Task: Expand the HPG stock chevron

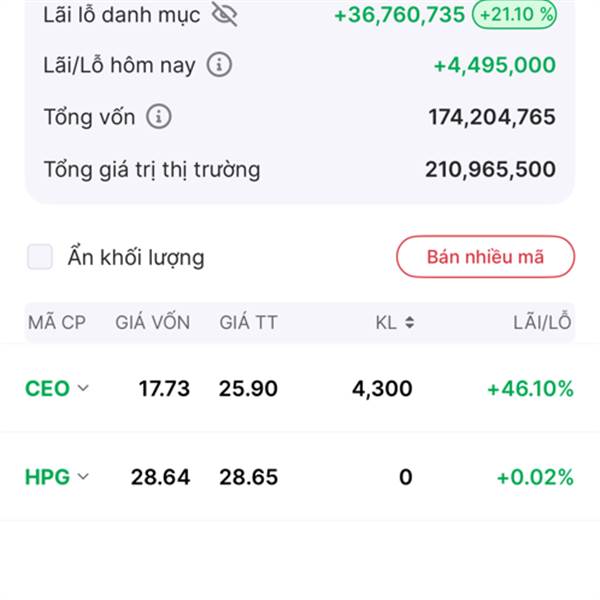Action: coord(83,476)
